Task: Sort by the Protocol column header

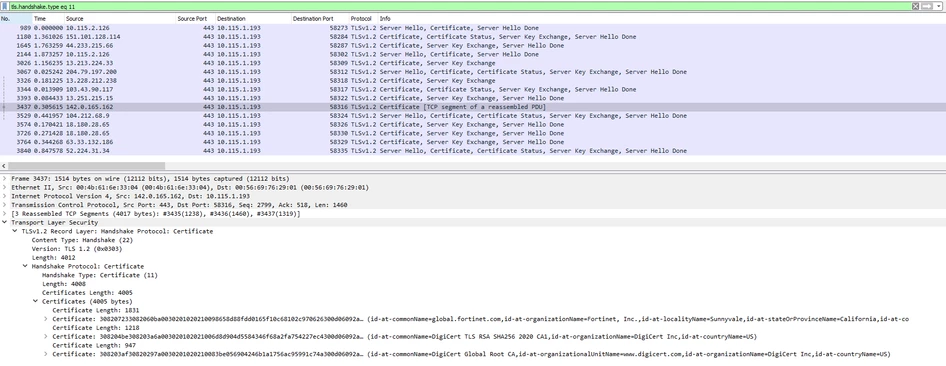Action: click(x=363, y=19)
